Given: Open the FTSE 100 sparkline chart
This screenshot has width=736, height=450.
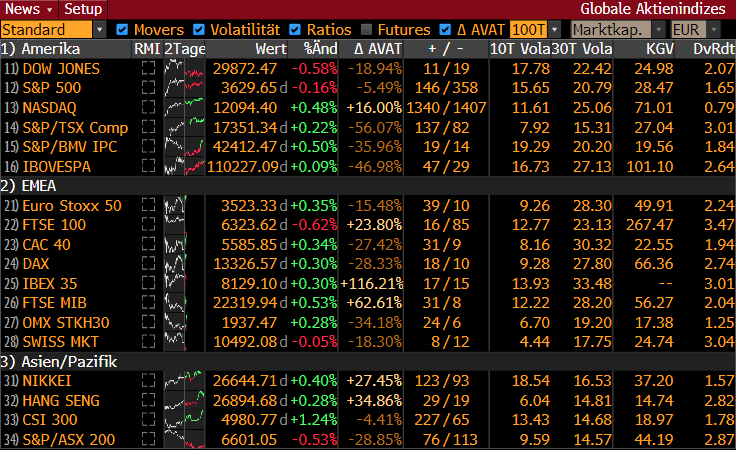Looking at the screenshot, I should [x=184, y=225].
